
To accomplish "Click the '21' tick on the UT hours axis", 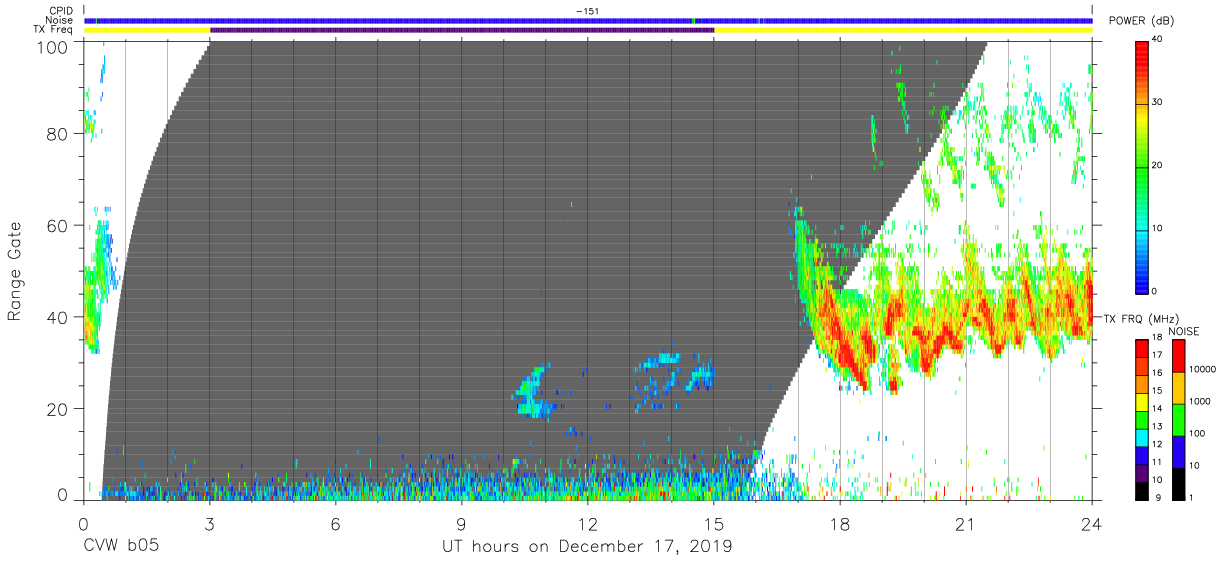I will tap(966, 523).
